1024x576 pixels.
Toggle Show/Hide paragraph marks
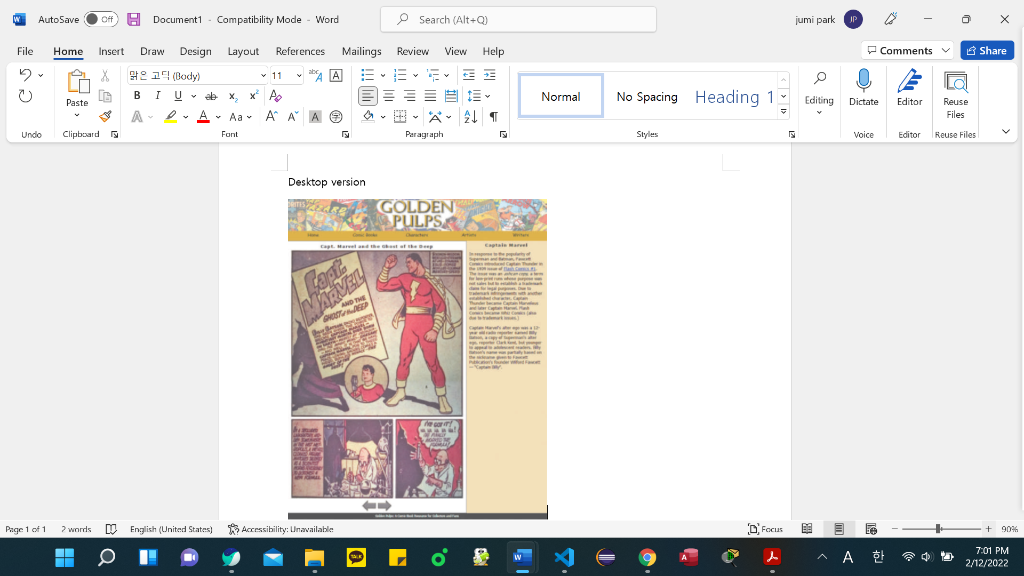coord(493,117)
